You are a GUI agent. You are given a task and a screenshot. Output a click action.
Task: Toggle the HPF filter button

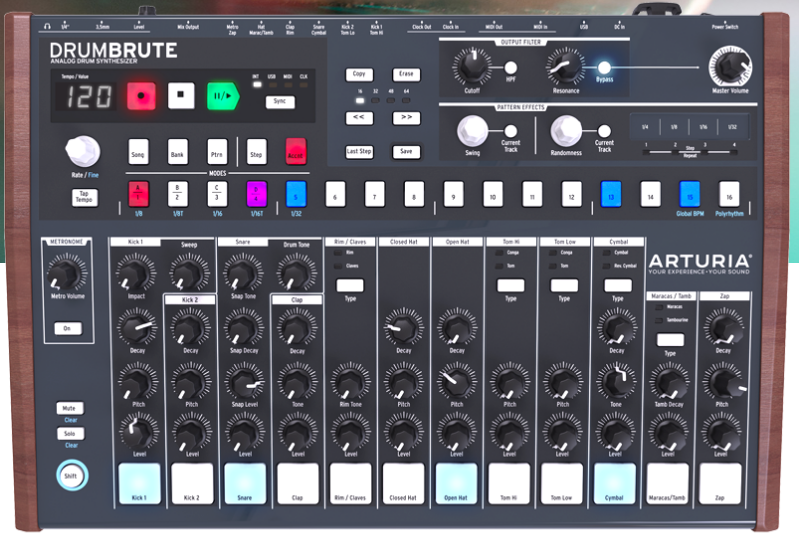pos(511,67)
